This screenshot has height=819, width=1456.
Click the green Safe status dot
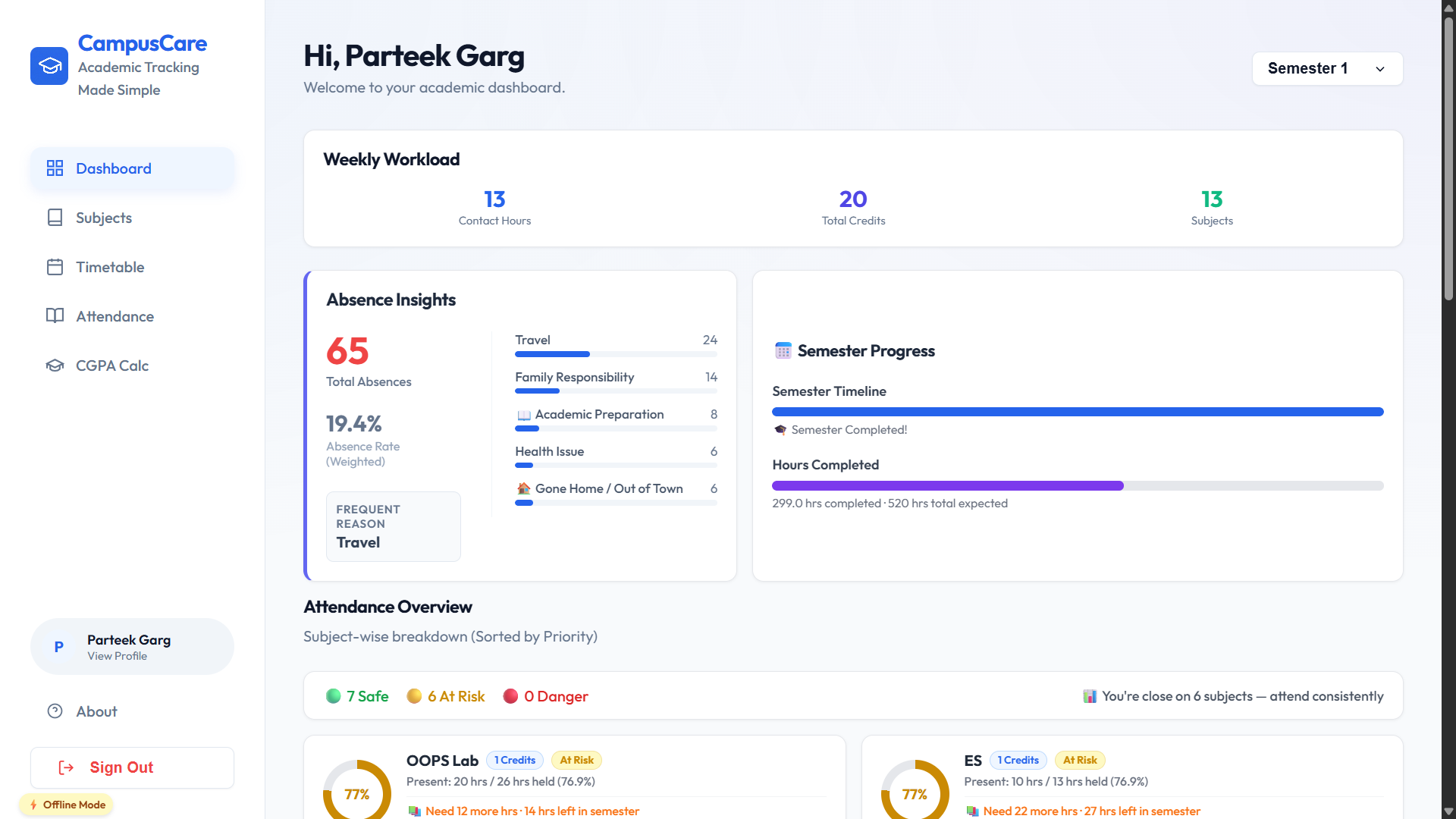click(x=334, y=696)
